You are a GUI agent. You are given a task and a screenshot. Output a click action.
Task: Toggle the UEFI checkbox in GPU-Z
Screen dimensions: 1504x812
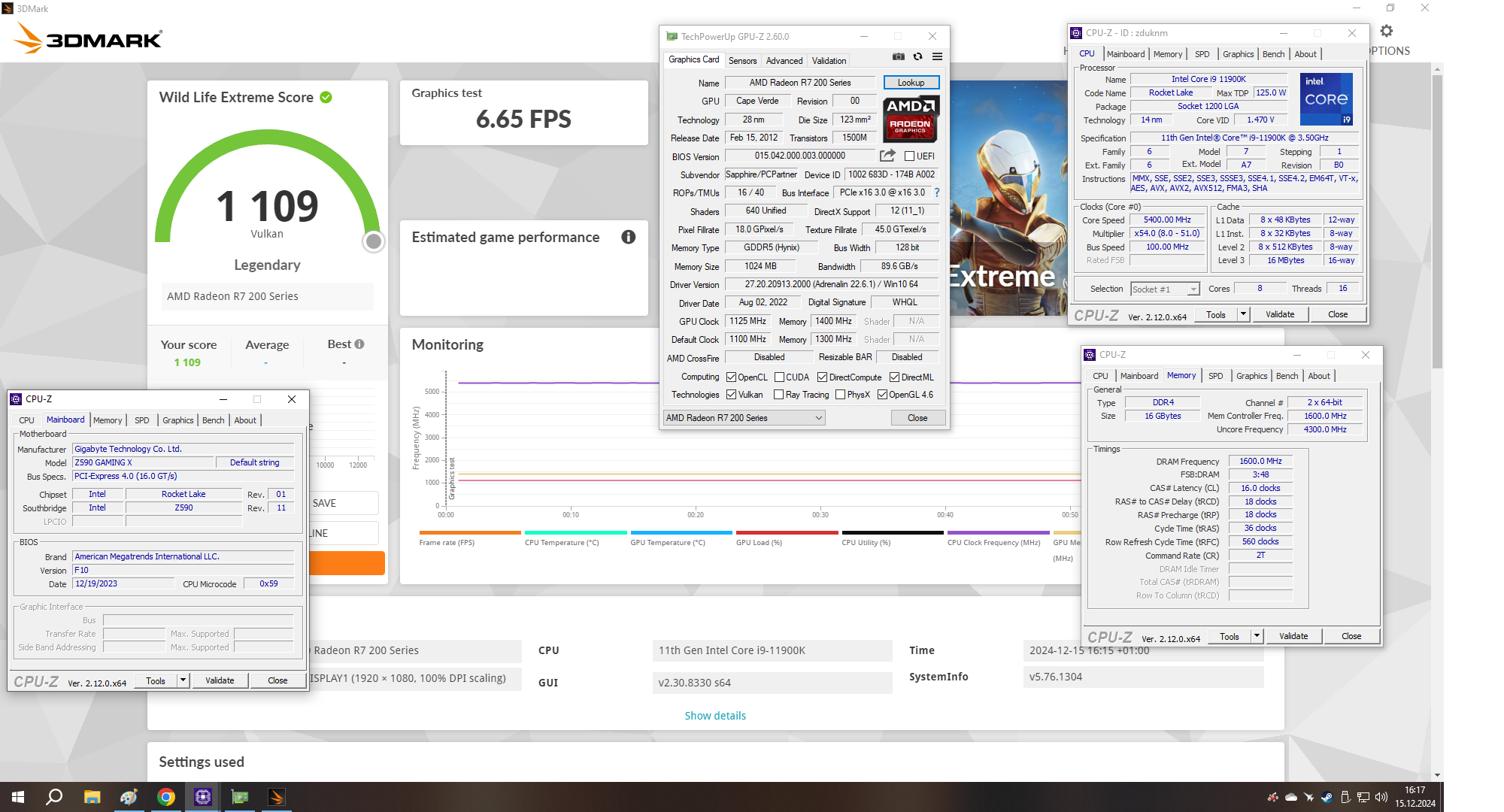coord(910,156)
